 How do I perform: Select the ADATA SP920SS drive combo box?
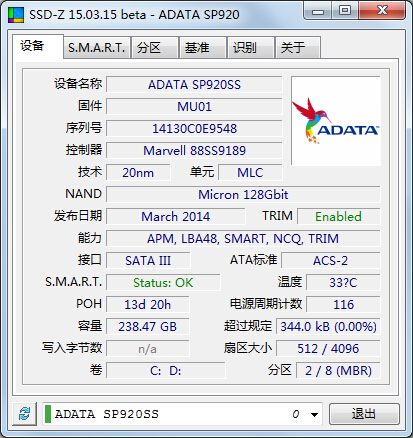182,414
